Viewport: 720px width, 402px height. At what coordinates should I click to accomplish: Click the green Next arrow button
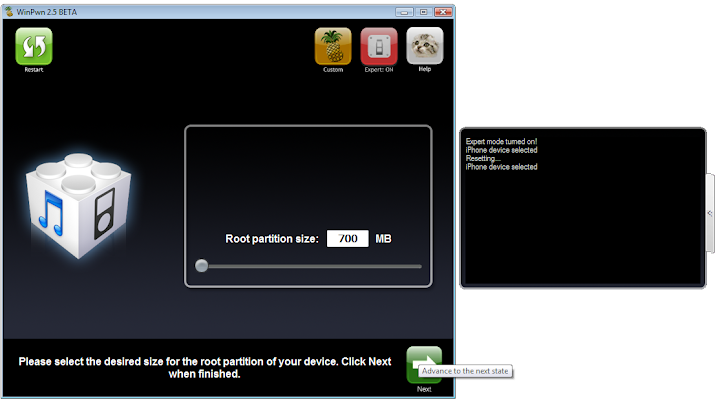point(424,365)
